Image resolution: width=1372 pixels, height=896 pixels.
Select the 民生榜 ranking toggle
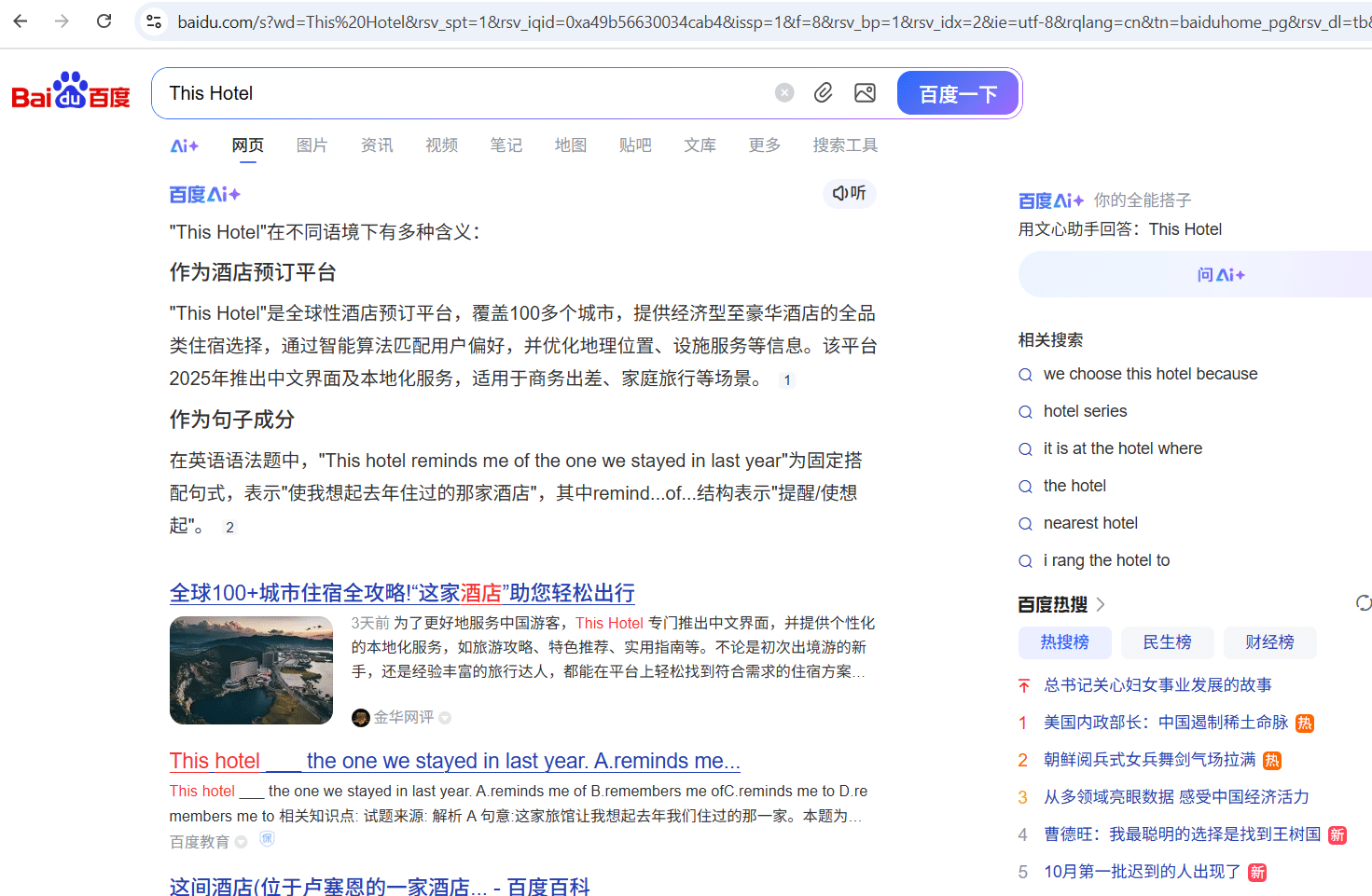pos(1167,642)
